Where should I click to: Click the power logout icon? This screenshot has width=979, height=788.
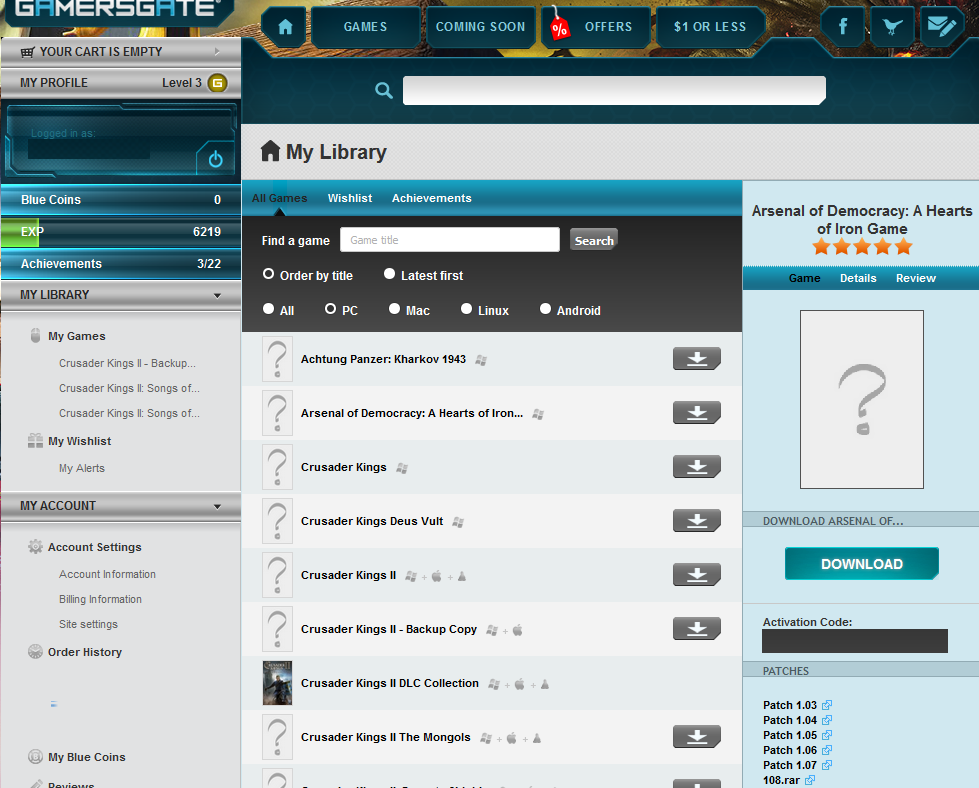click(215, 158)
